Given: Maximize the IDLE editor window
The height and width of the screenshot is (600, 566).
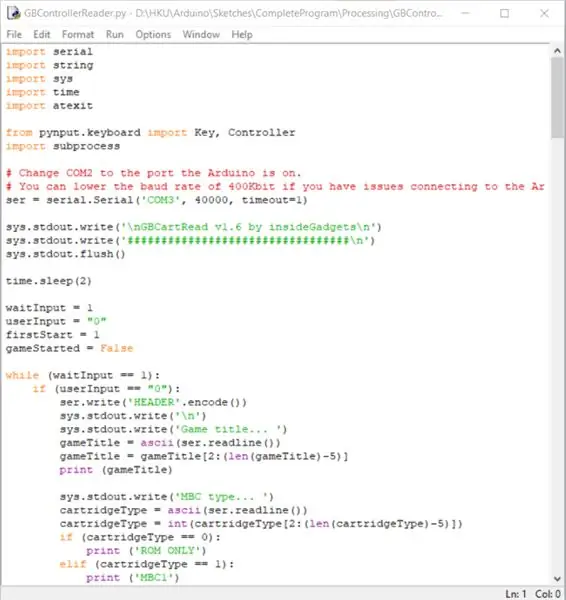Looking at the screenshot, I should pos(504,13).
